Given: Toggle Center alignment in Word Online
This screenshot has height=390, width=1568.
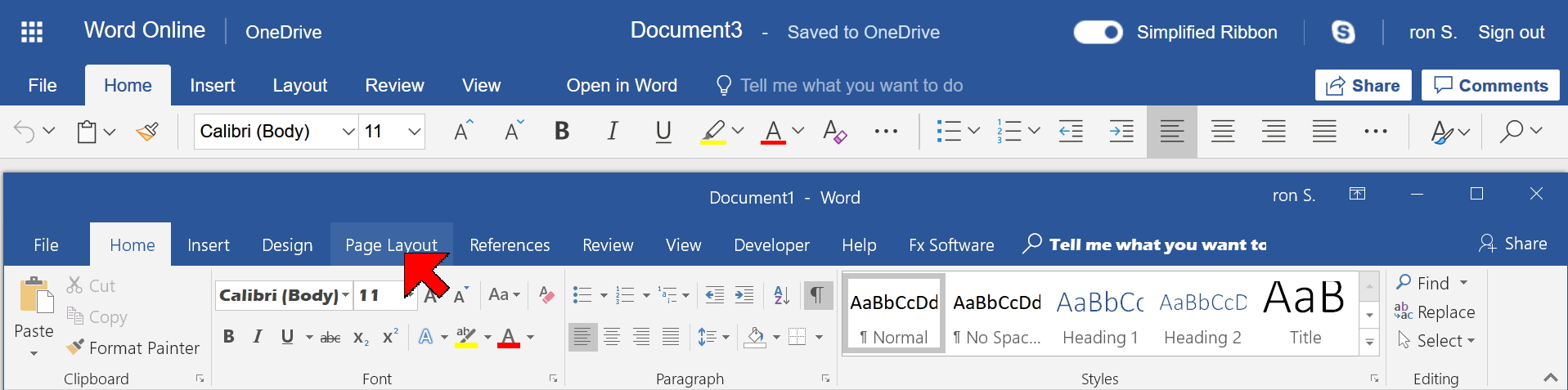Looking at the screenshot, I should pos(1223,131).
